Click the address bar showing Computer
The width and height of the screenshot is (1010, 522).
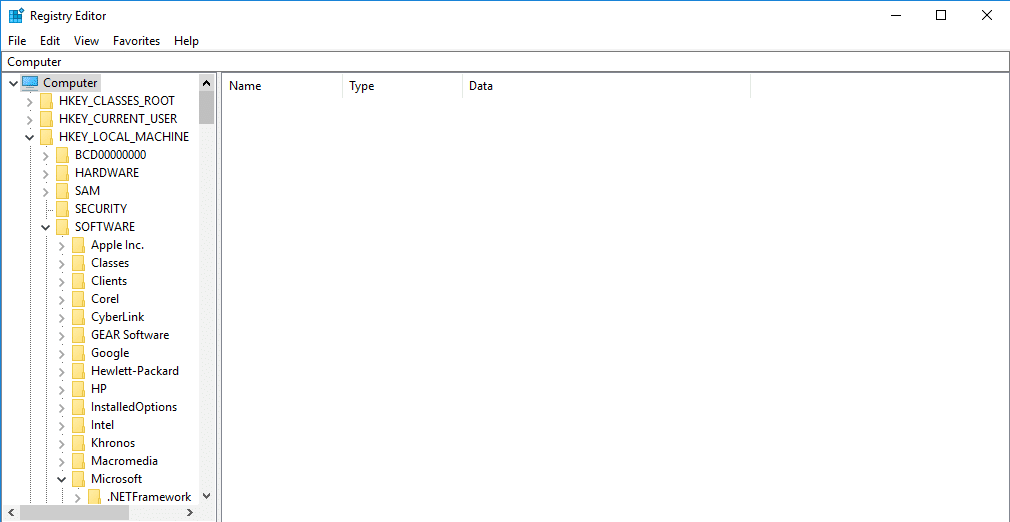[x=505, y=62]
